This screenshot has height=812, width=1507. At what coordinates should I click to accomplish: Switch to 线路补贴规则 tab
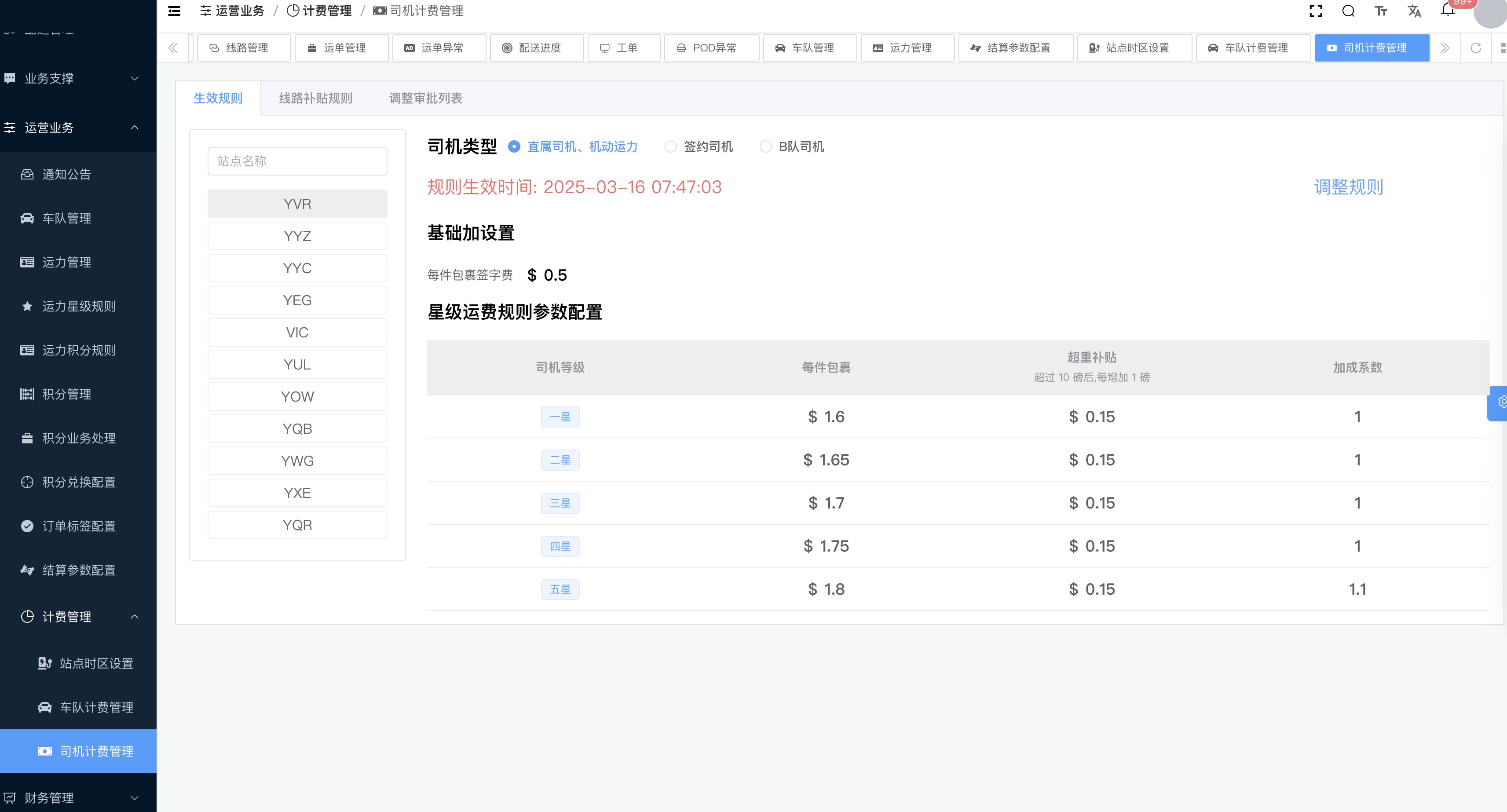coord(315,98)
